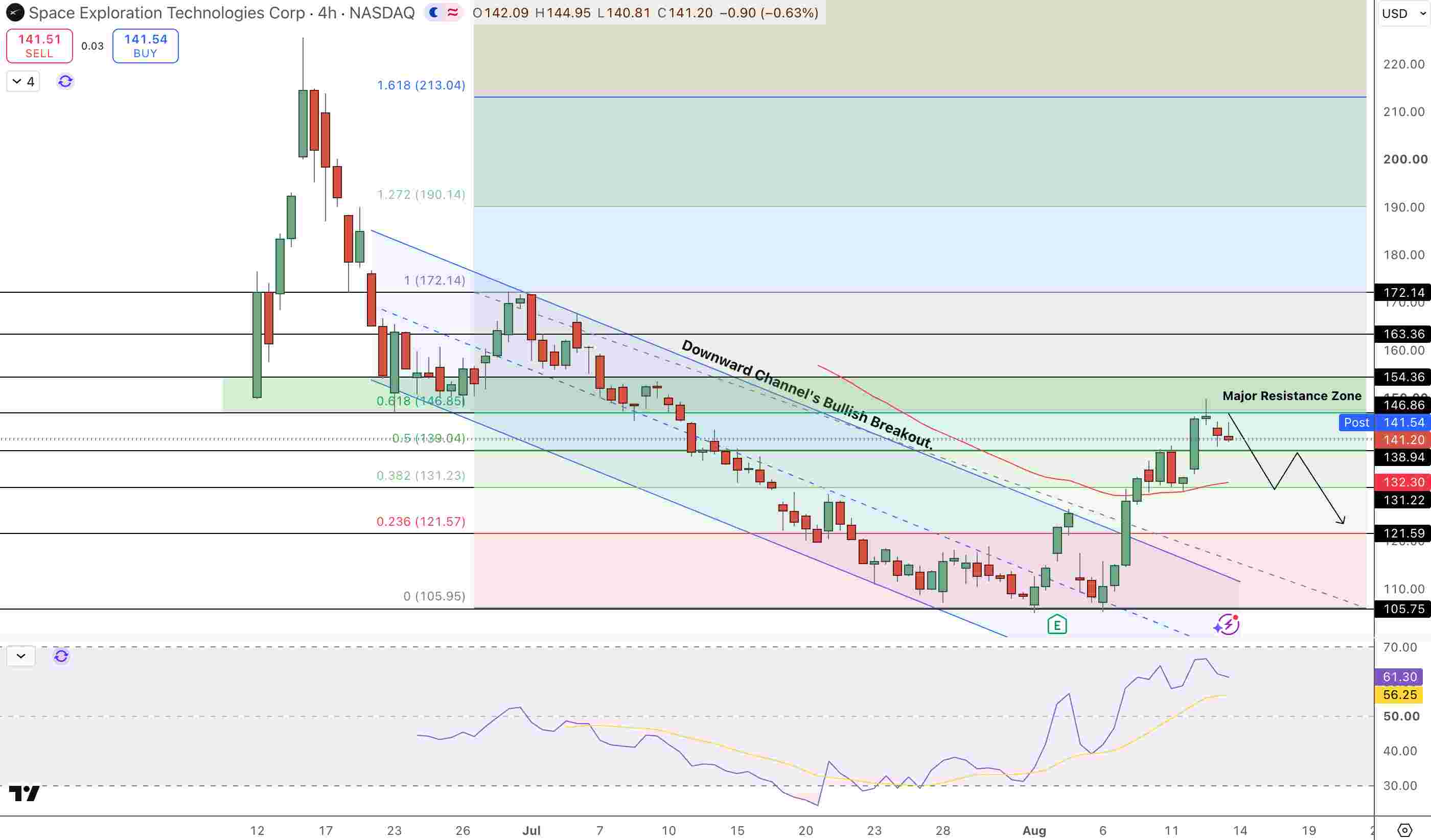Click the Aug date on time axis
Screen dimensions: 1431x840
(1034, 831)
